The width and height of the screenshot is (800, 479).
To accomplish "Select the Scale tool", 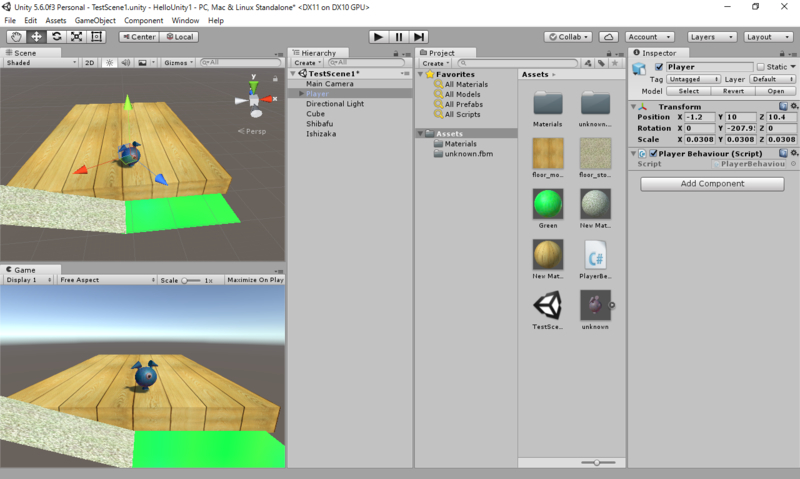I will click(x=77, y=37).
